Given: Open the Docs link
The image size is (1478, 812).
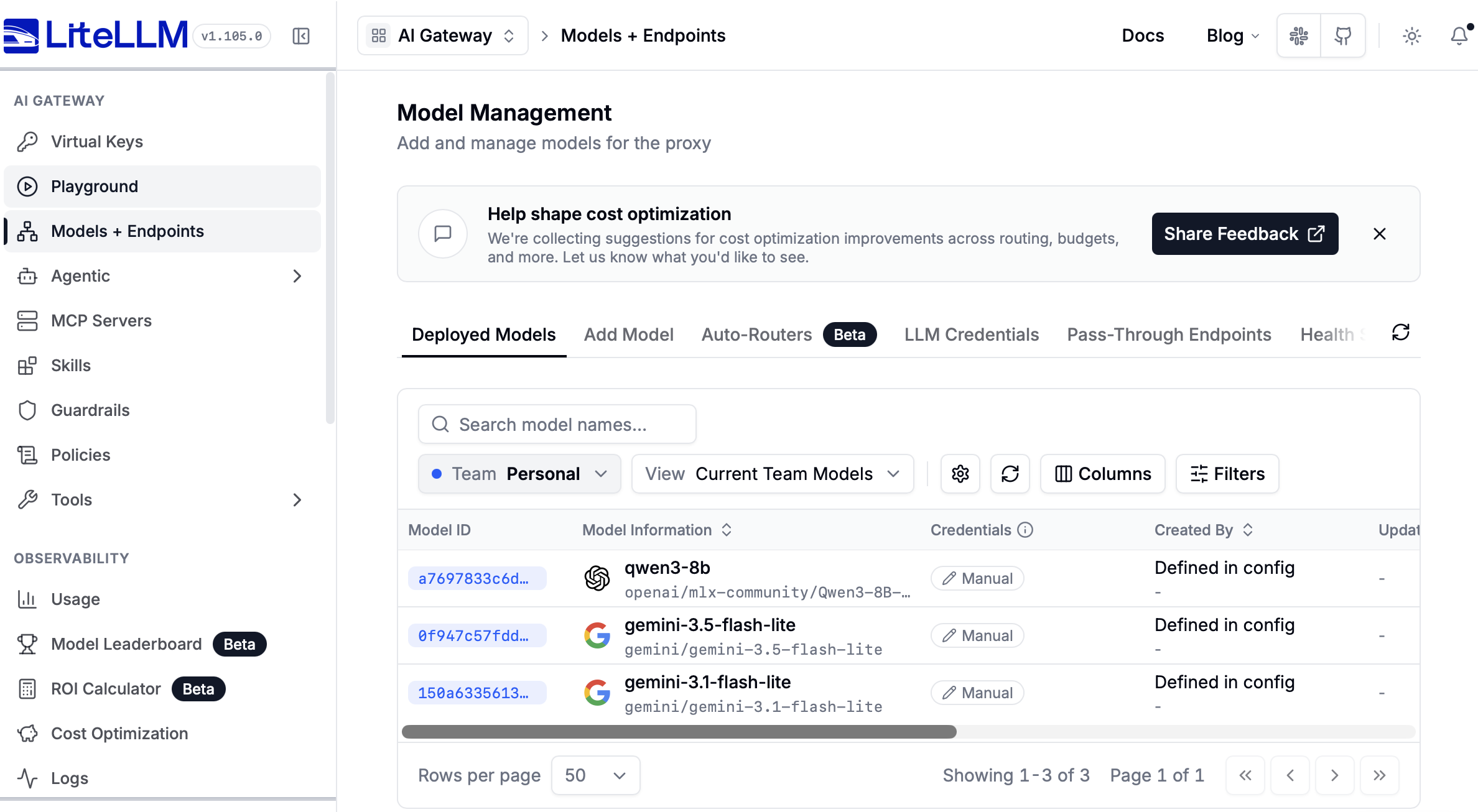Looking at the screenshot, I should pyautogui.click(x=1143, y=36).
